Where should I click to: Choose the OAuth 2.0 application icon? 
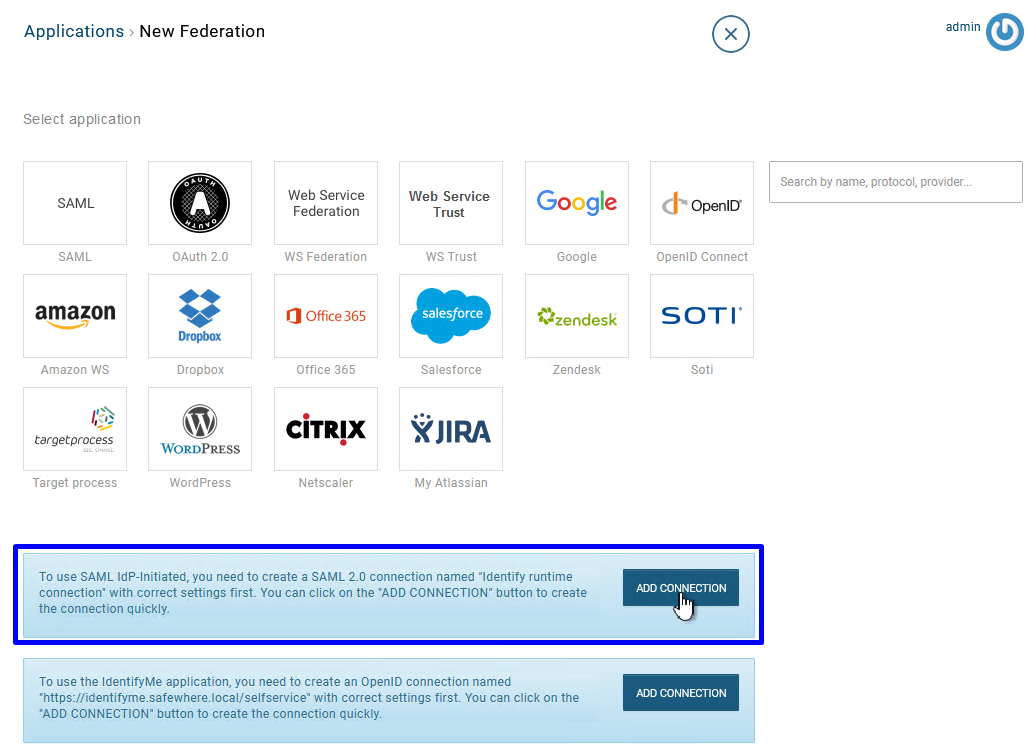point(200,203)
